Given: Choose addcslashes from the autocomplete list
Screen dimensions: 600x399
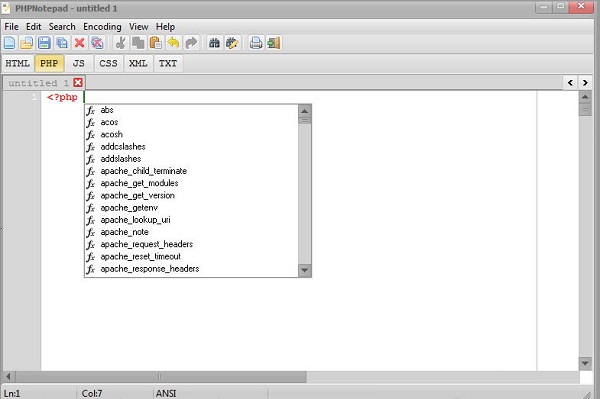Looking at the screenshot, I should click(191, 147).
